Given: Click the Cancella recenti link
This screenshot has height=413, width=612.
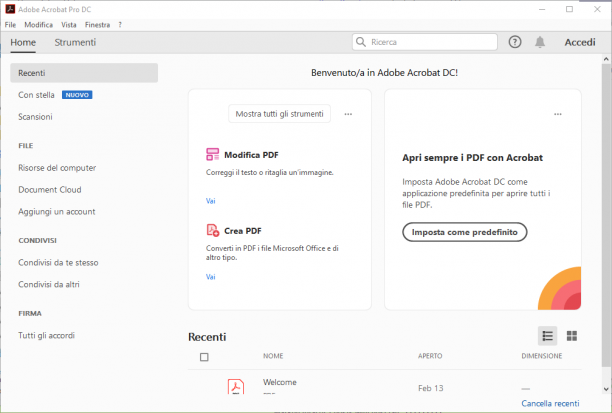Looking at the screenshot, I should coord(550,403).
